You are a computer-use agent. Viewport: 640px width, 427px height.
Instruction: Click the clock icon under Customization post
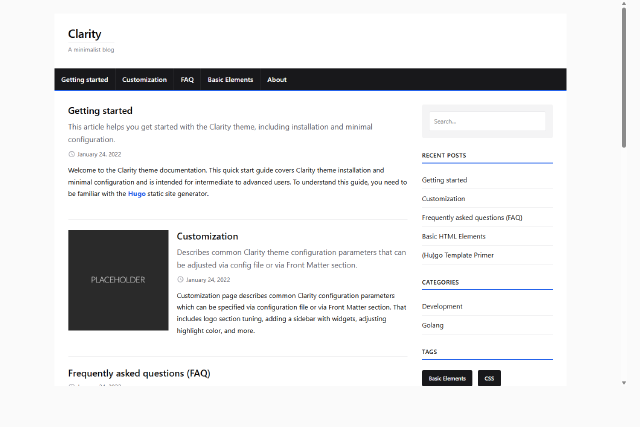pyautogui.click(x=180, y=280)
